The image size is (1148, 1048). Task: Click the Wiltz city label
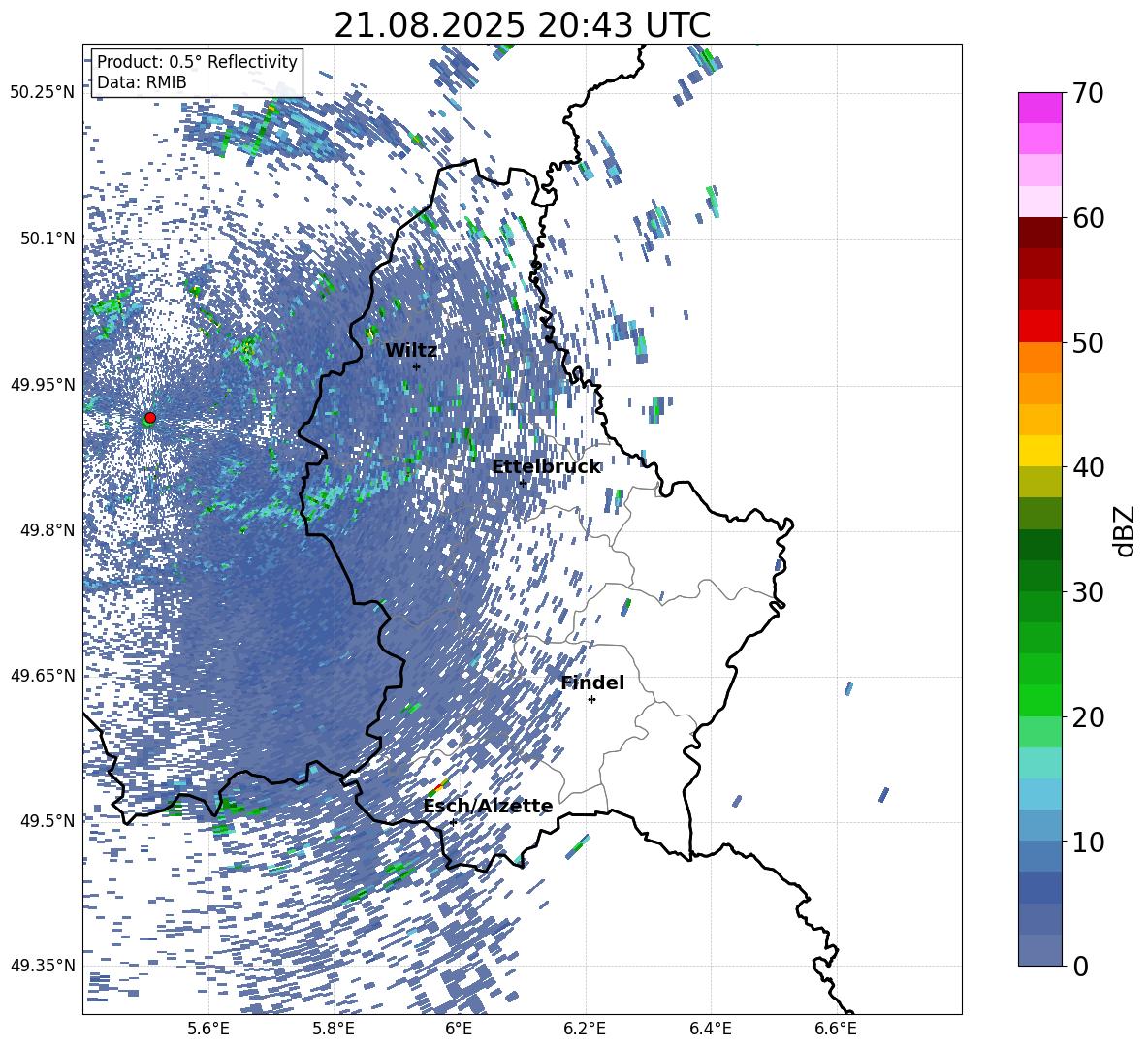[411, 351]
